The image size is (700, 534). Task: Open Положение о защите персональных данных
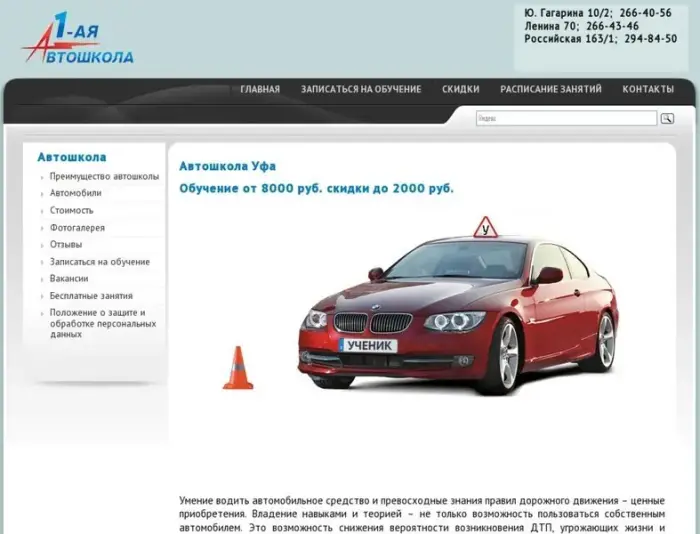[97, 323]
